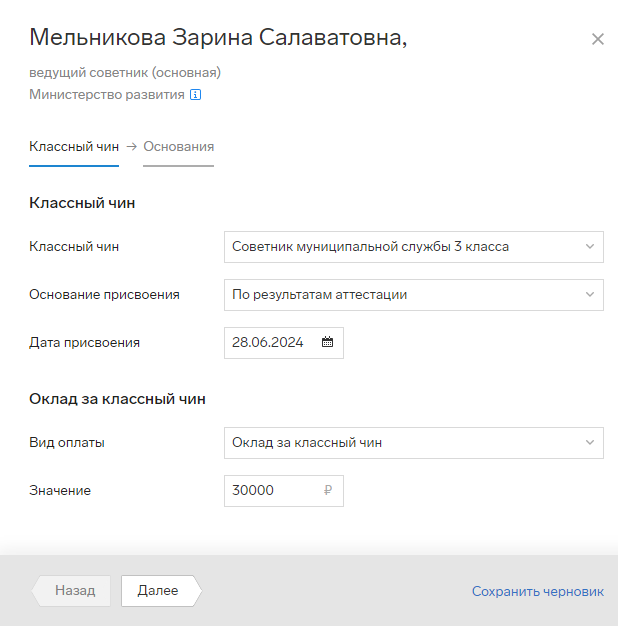The height and width of the screenshot is (626, 618).
Task: Expand the Классный чин dropdown chevron
Action: [x=590, y=246]
